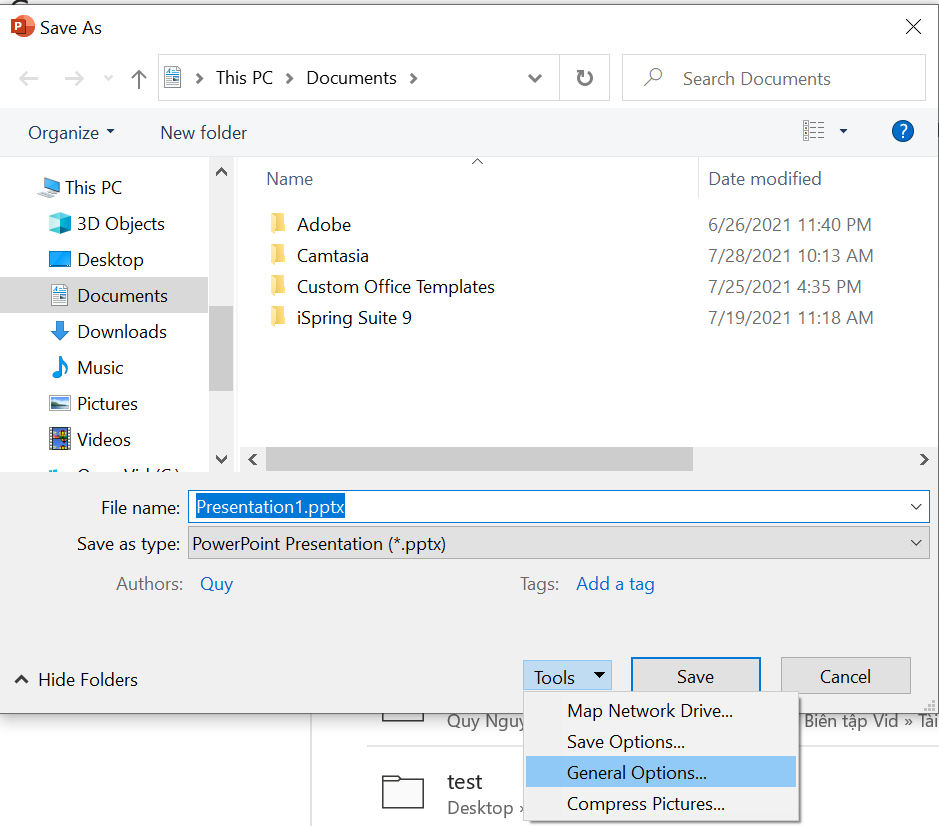The image size is (939, 826).
Task: Select Music in the navigation tree
Action: (100, 367)
